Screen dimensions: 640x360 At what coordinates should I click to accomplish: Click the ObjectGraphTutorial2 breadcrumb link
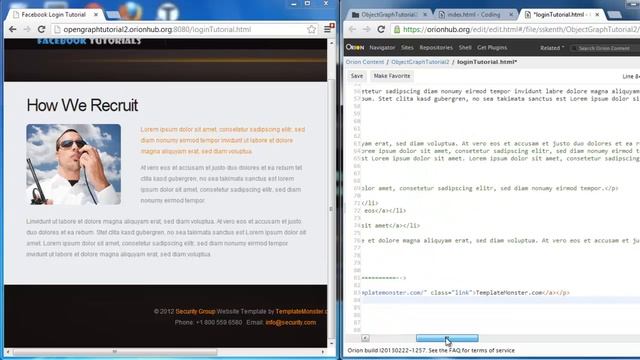tap(420, 62)
